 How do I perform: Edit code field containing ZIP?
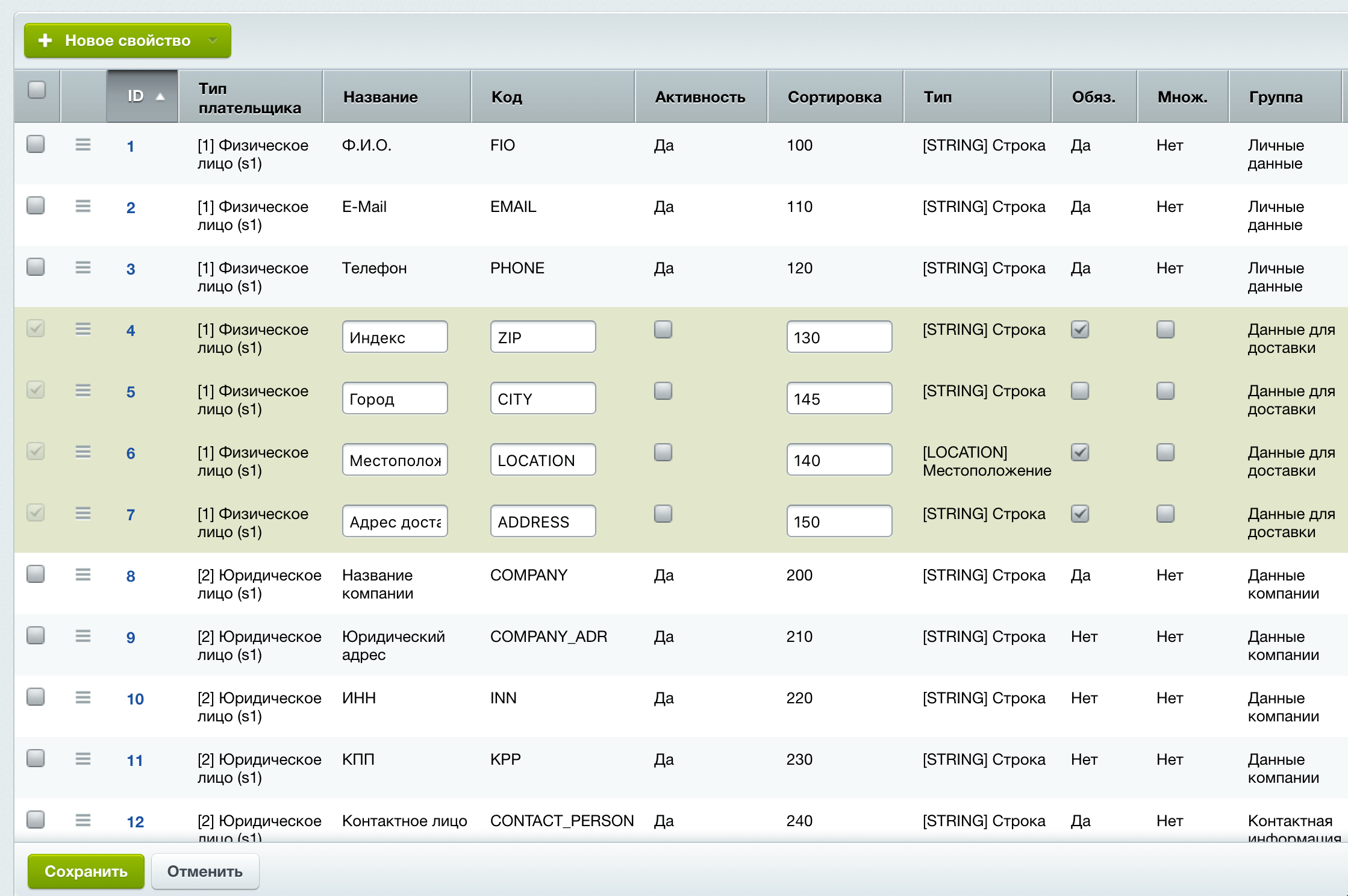coord(543,337)
